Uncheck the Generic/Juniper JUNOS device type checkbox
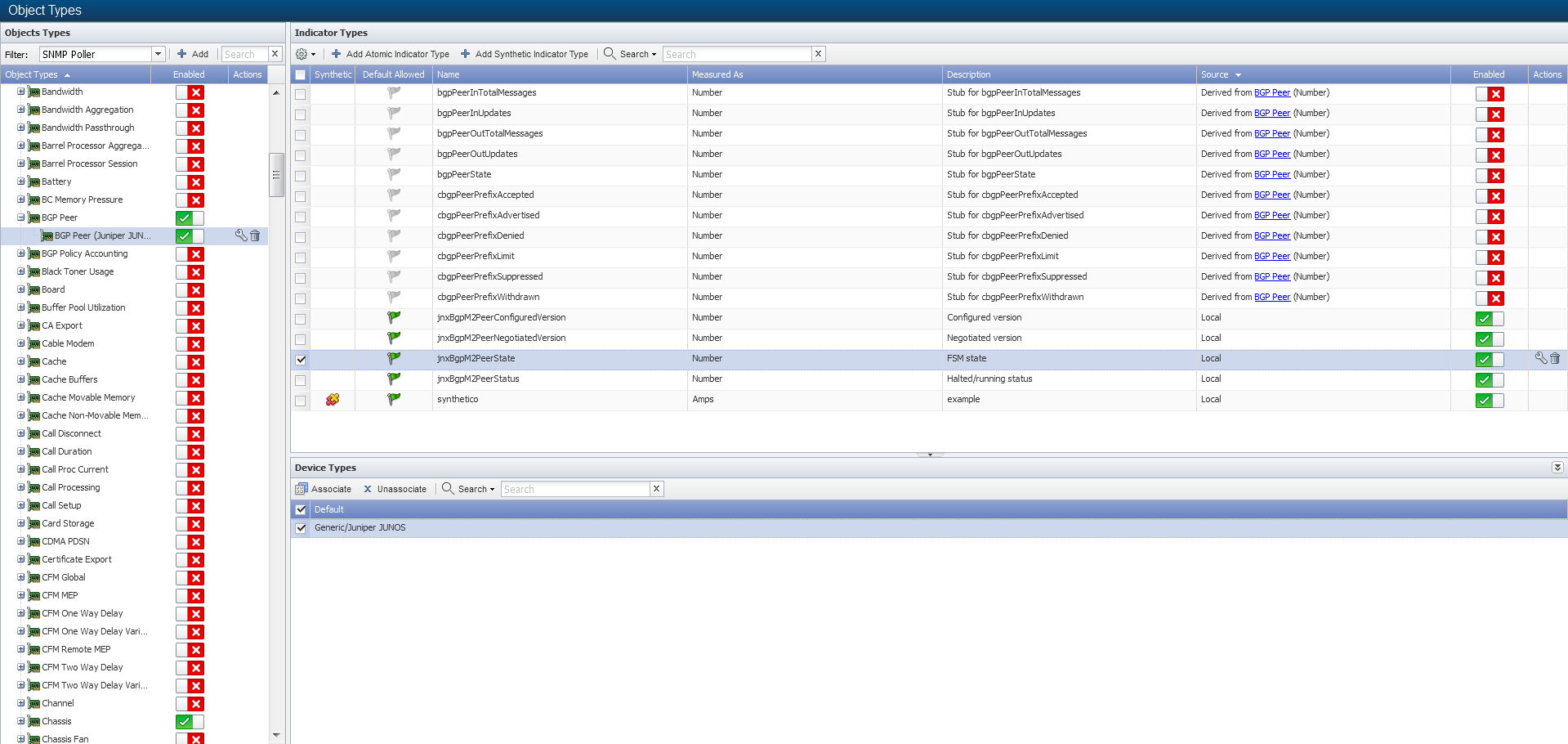Viewport: 1568px width, 744px height. [x=301, y=528]
